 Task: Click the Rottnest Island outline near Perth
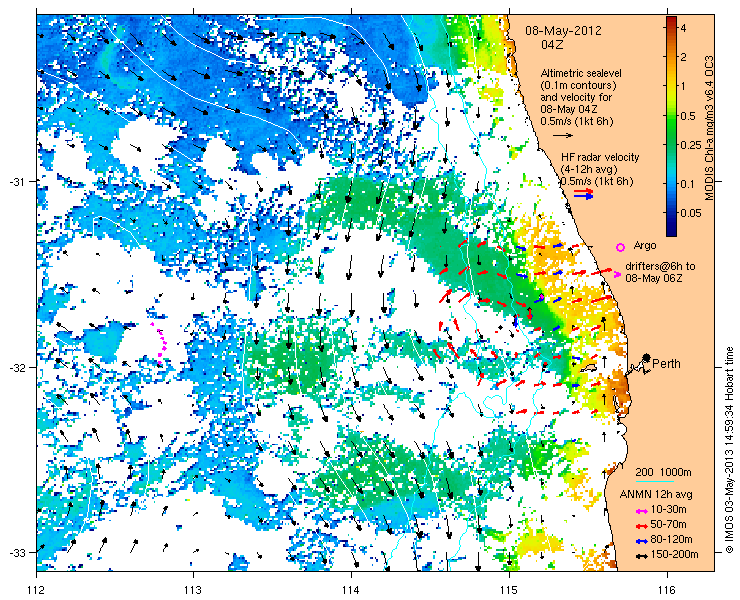pos(589,366)
